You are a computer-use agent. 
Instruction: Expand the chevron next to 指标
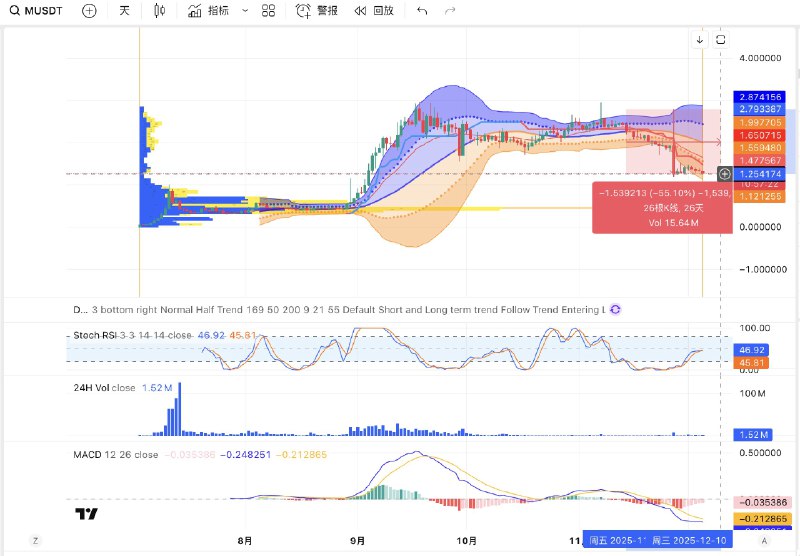(244, 11)
